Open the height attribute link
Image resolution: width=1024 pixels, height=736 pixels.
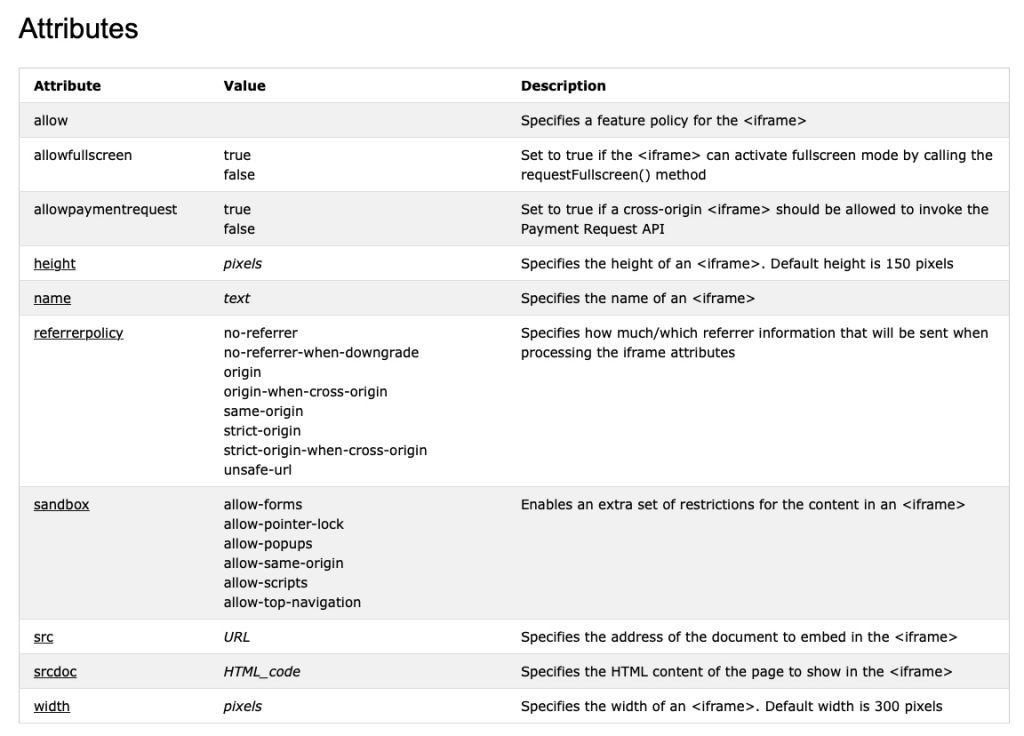click(55, 264)
